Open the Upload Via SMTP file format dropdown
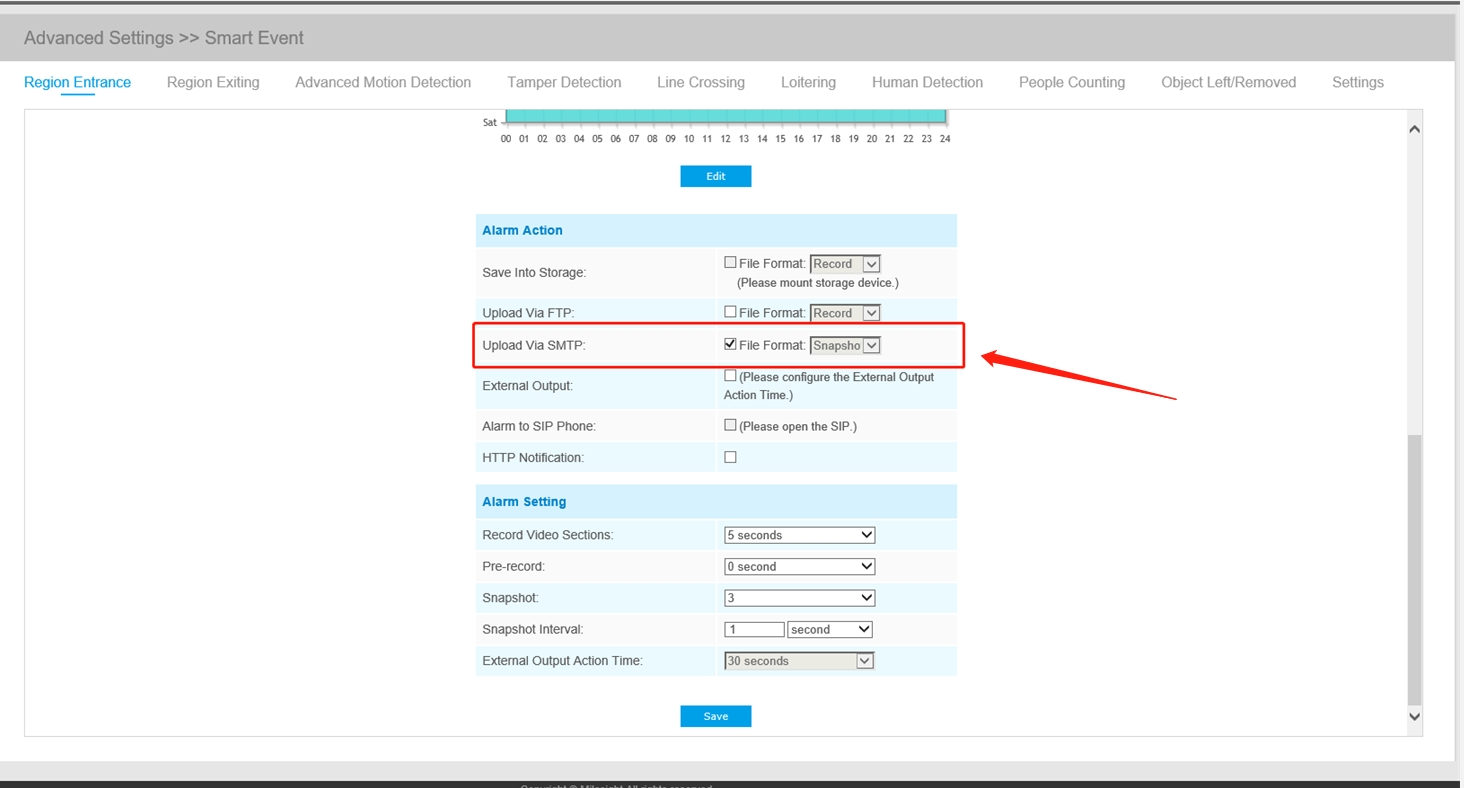Image resolution: width=1464 pixels, height=788 pixels. click(845, 345)
